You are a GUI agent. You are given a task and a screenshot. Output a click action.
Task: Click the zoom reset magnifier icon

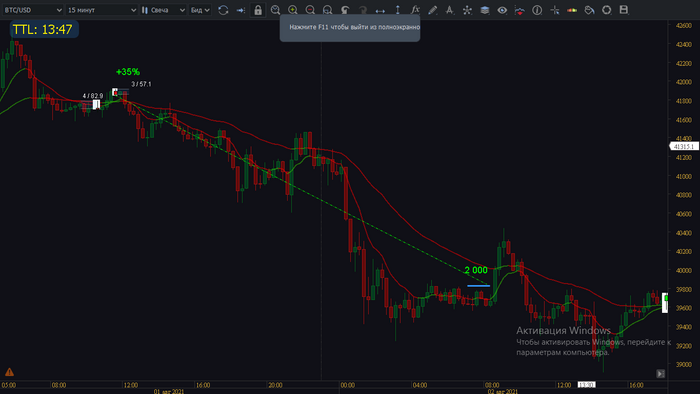coord(328,10)
